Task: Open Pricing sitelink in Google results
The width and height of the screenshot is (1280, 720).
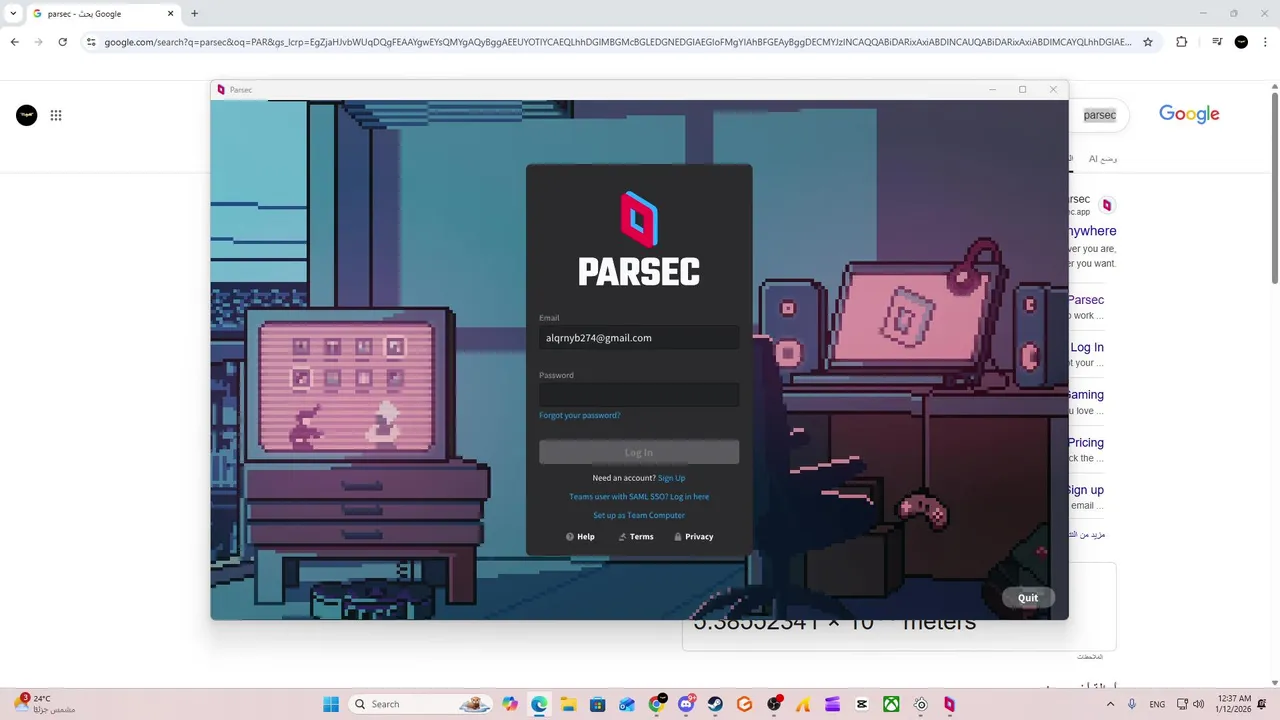Action: click(x=1086, y=442)
